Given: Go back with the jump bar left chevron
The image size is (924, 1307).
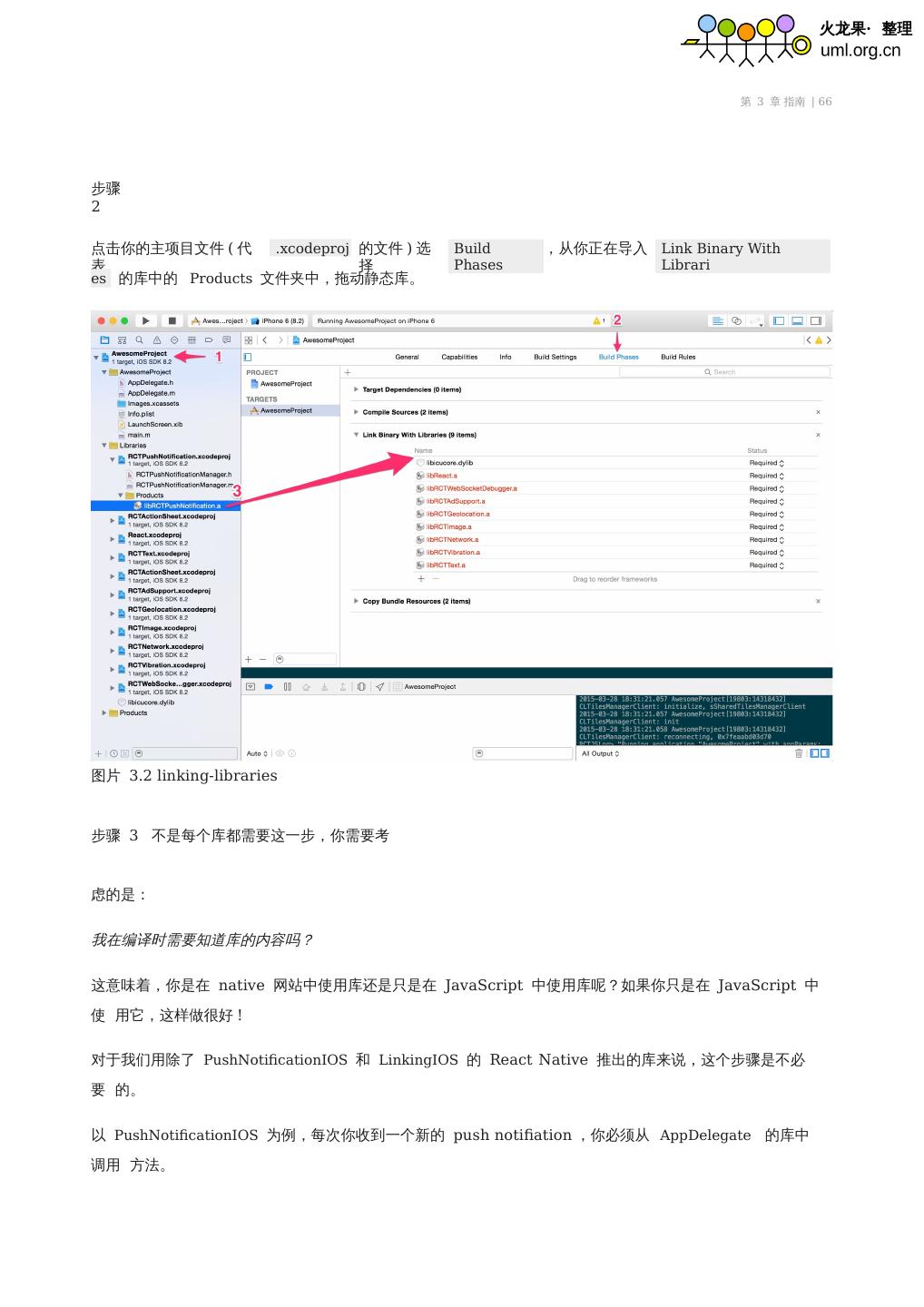Looking at the screenshot, I should (264, 340).
